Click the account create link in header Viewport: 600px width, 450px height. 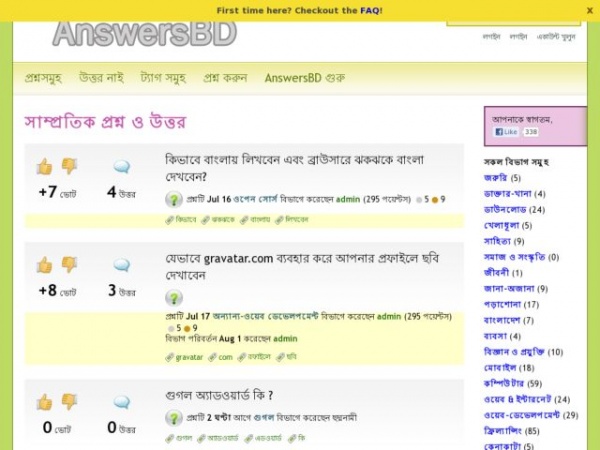556,36
